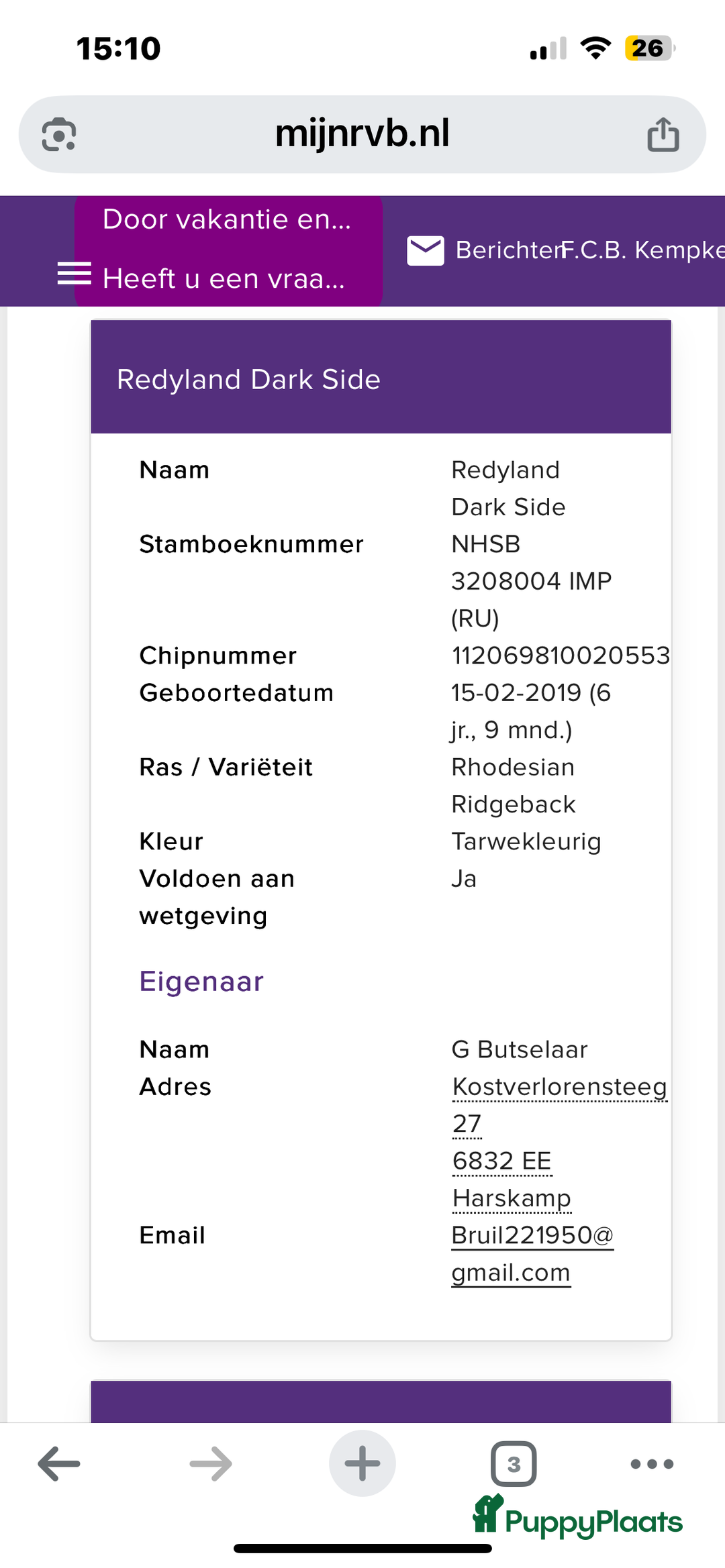Open a new tab with plus button
The image size is (725, 1568).
(362, 1463)
